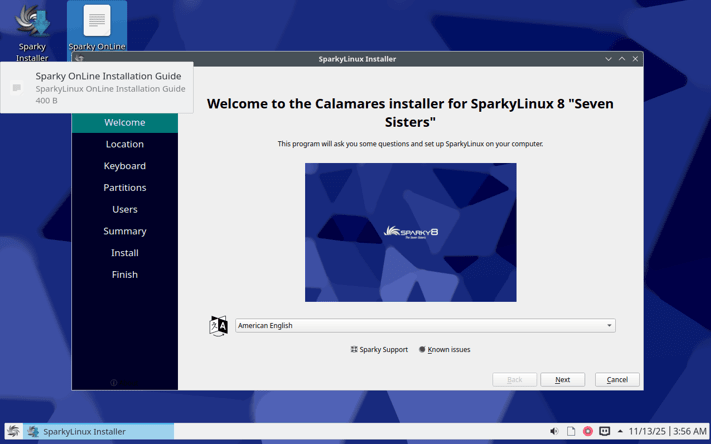Click the blank page tray icon
Image resolution: width=711 pixels, height=444 pixels.
(571, 431)
